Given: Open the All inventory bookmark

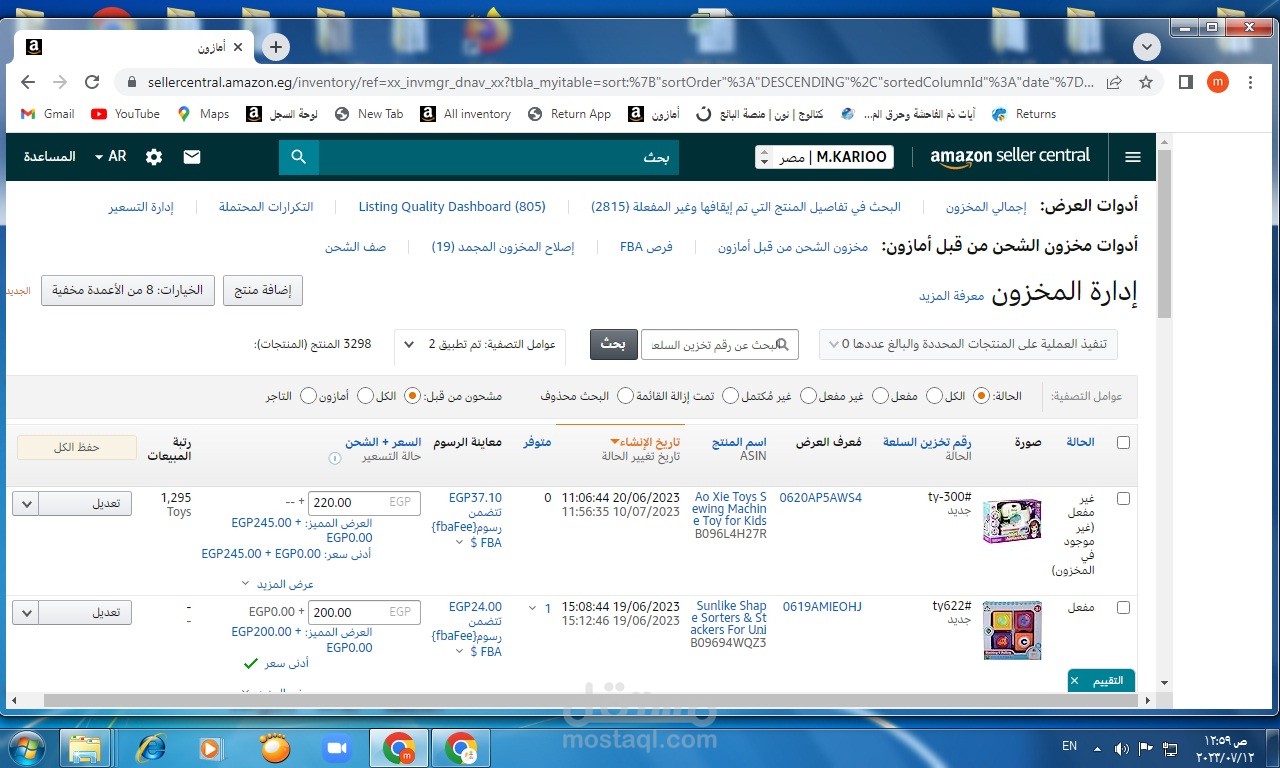Looking at the screenshot, I should (x=467, y=114).
